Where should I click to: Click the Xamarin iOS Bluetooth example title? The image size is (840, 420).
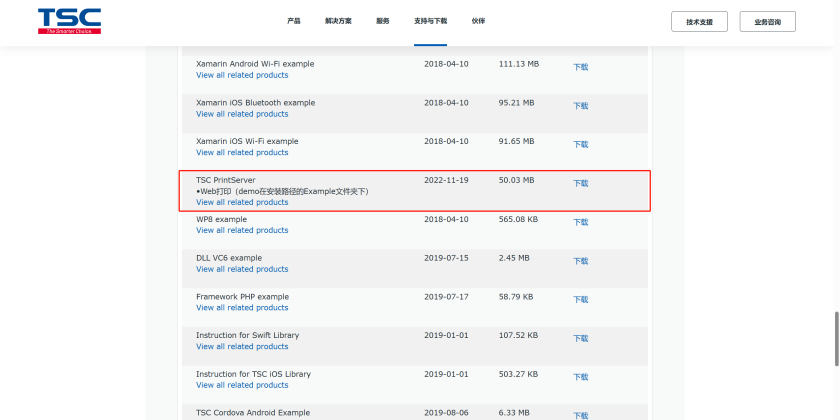256,103
